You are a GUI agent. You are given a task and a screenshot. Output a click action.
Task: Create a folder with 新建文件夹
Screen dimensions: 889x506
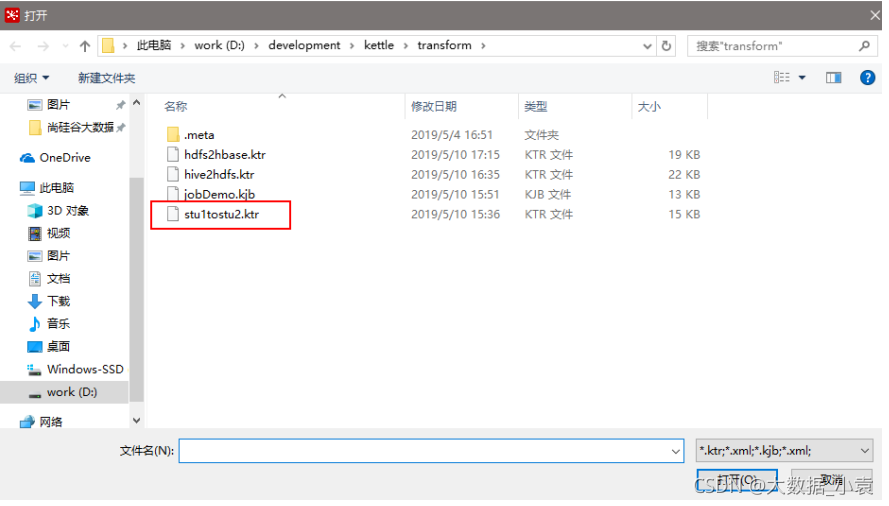pyautogui.click(x=107, y=78)
